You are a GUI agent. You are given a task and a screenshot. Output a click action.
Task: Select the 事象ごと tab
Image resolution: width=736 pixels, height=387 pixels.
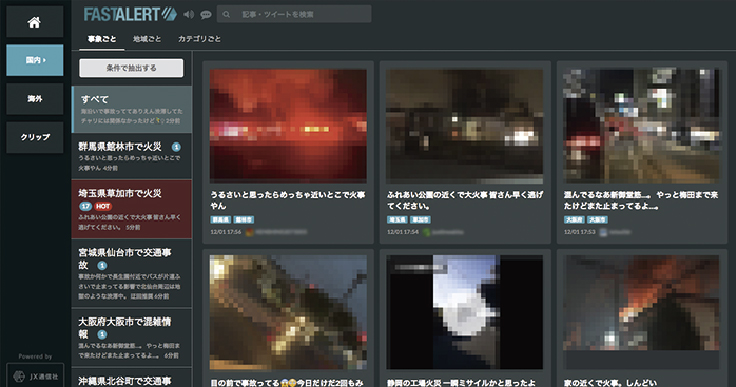[102, 39]
